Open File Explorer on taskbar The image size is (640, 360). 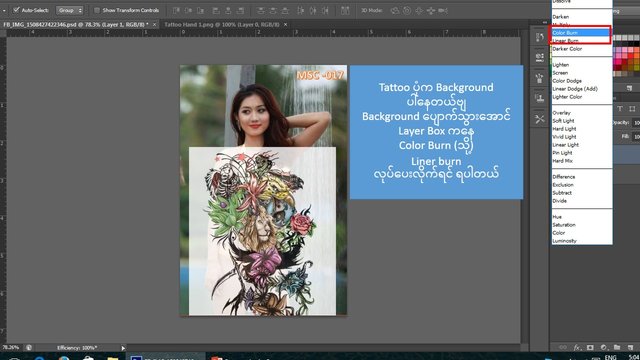(x=113, y=358)
